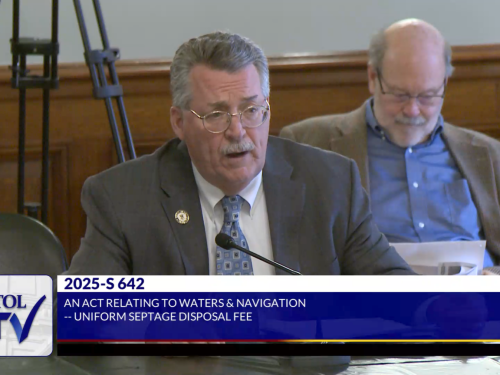Viewport: 500px width, 375px height.
Task: Click the text 'AN ACT RELATING TO WATERS & NAVIGATION'
Action: 185,303
